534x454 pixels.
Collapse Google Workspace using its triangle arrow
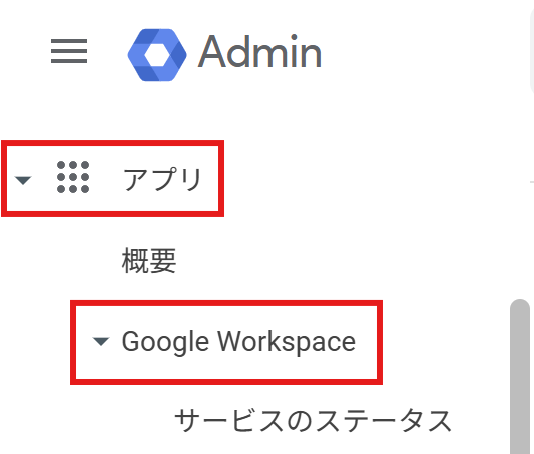coord(101,341)
